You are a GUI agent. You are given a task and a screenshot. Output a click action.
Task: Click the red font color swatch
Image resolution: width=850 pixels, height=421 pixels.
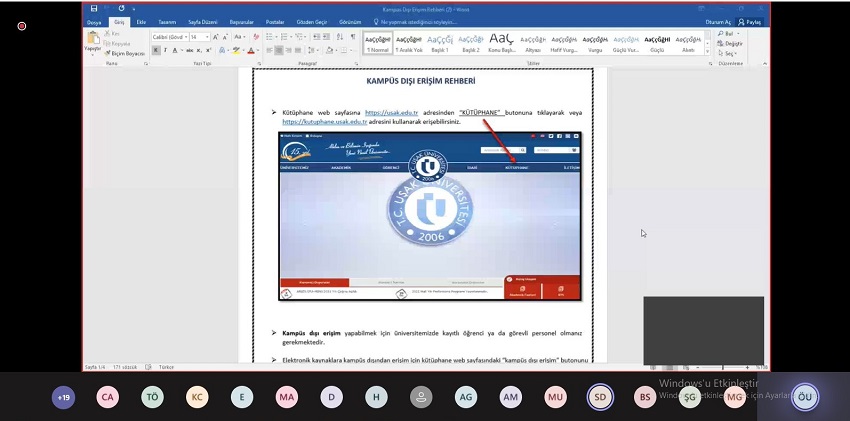[x=250, y=50]
